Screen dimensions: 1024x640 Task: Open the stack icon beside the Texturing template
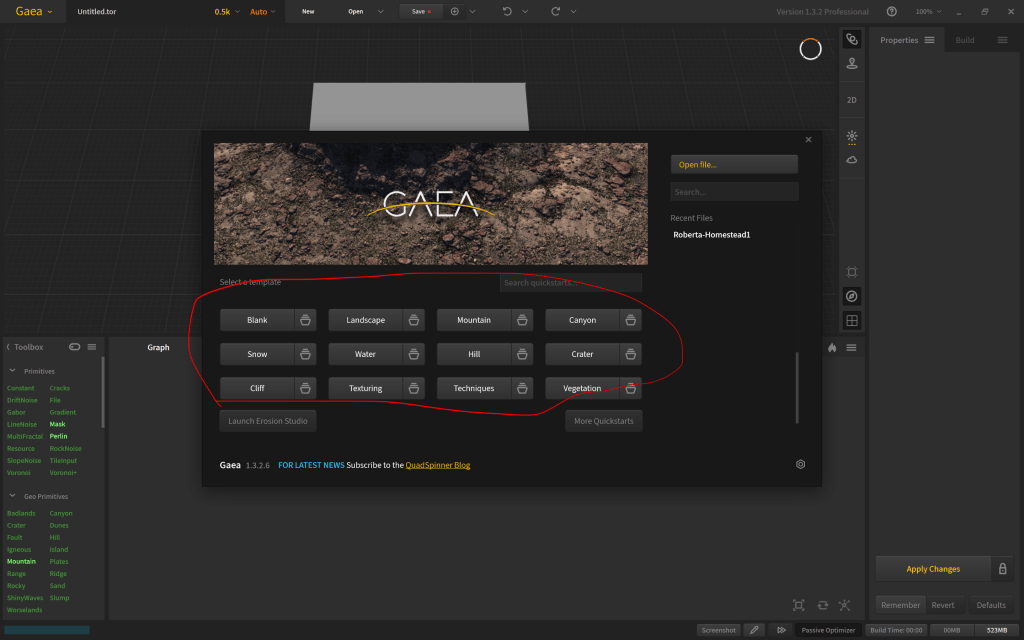pos(413,388)
